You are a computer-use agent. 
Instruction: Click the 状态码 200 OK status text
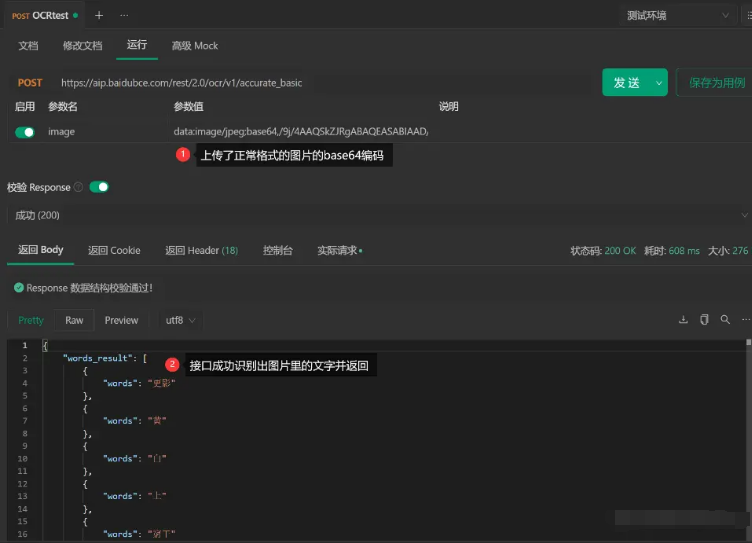(x=603, y=251)
